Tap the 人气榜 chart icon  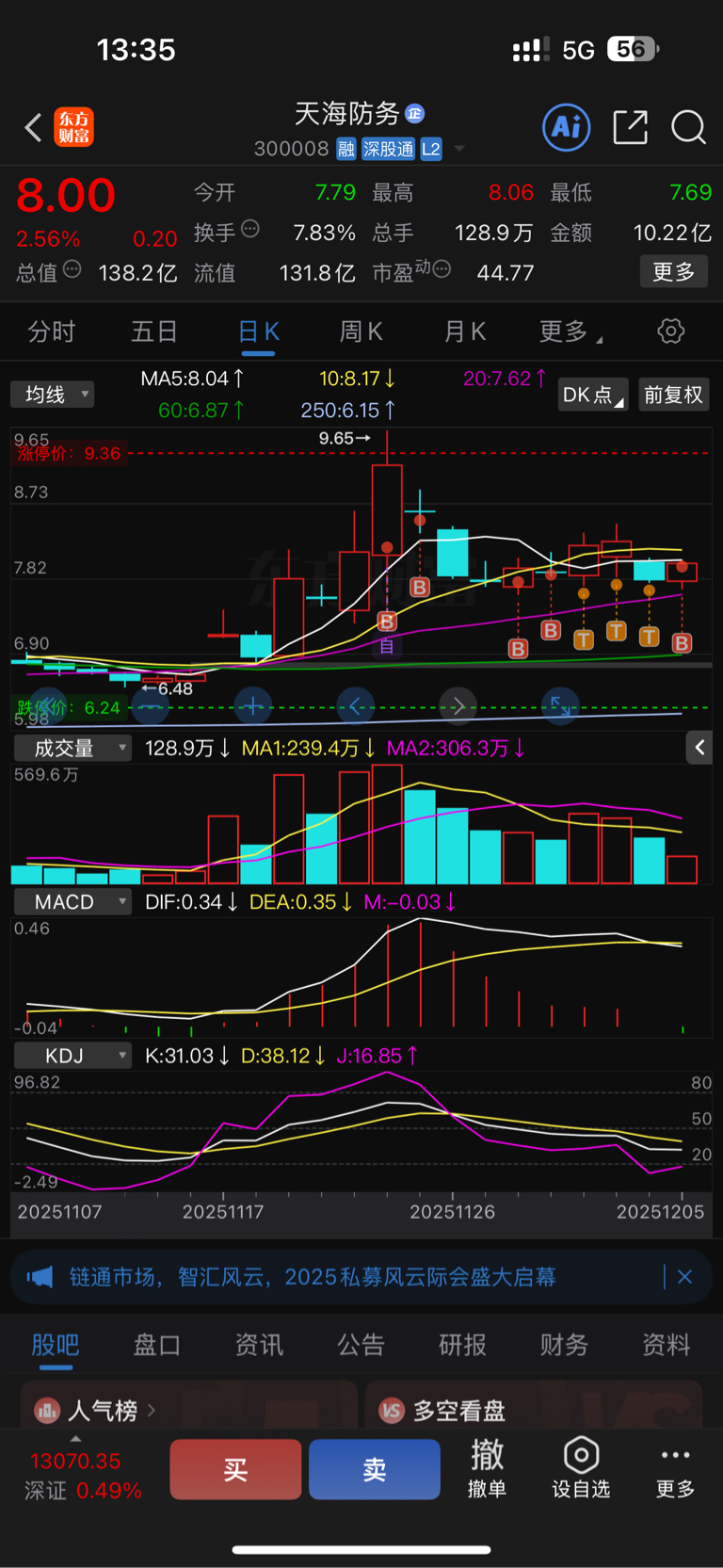pyautogui.click(x=47, y=1411)
